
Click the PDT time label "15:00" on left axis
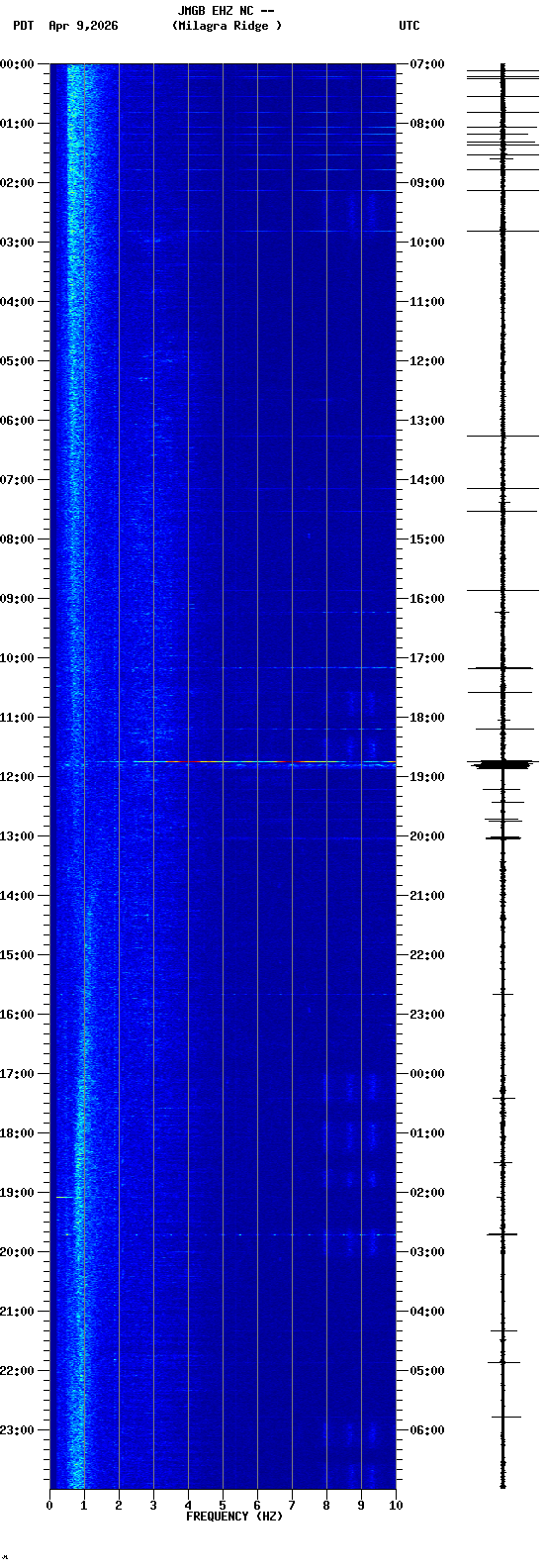[17, 955]
